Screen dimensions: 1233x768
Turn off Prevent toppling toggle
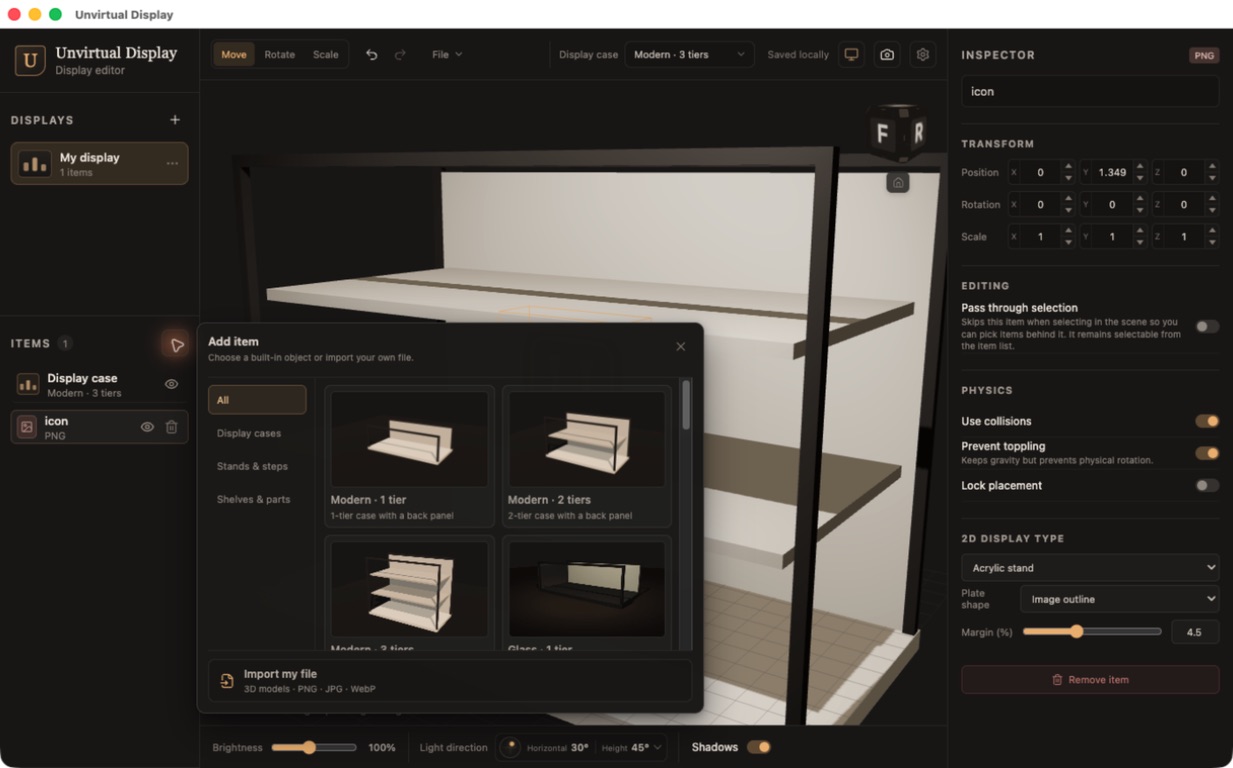tap(1207, 453)
